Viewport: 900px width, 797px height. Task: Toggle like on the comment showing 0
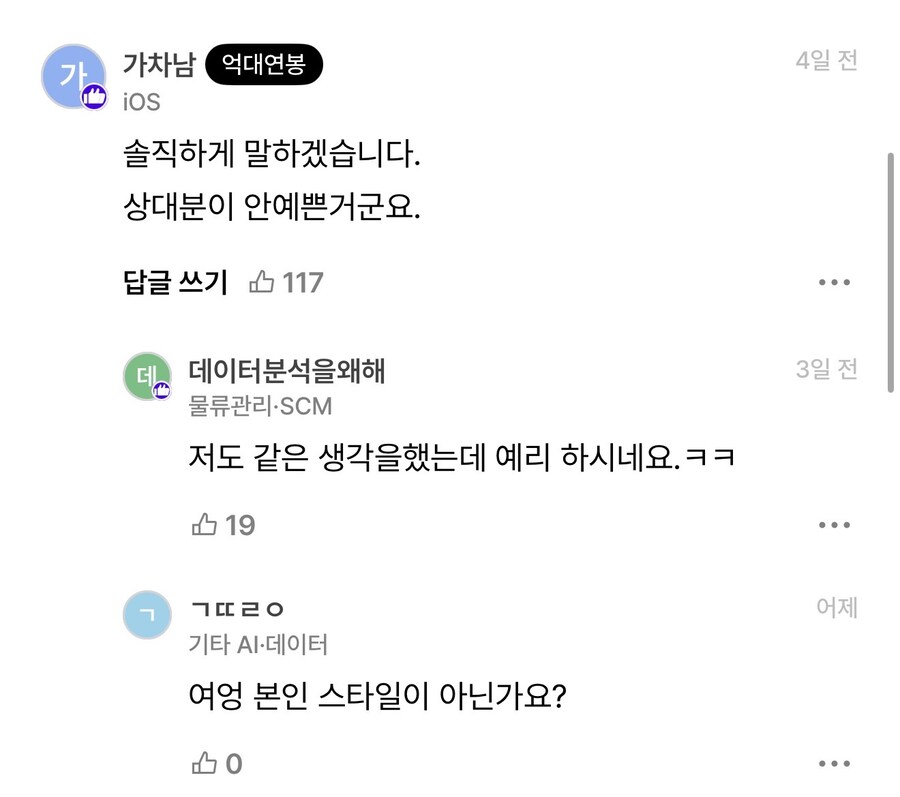coord(220,763)
